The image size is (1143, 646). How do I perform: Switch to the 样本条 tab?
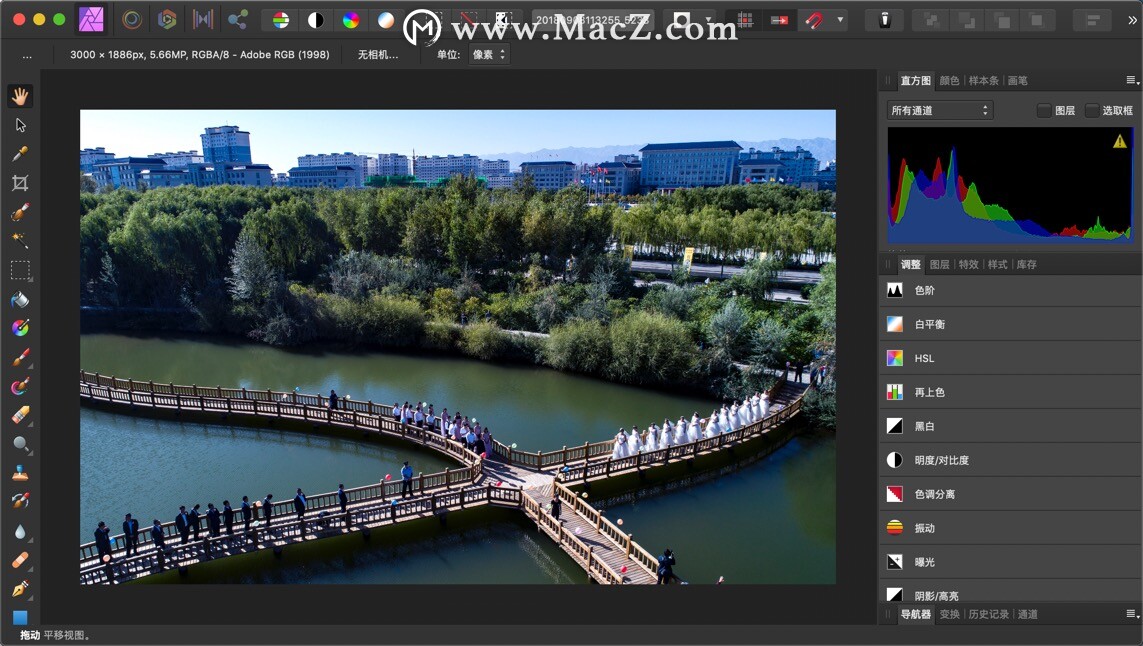pyautogui.click(x=983, y=80)
